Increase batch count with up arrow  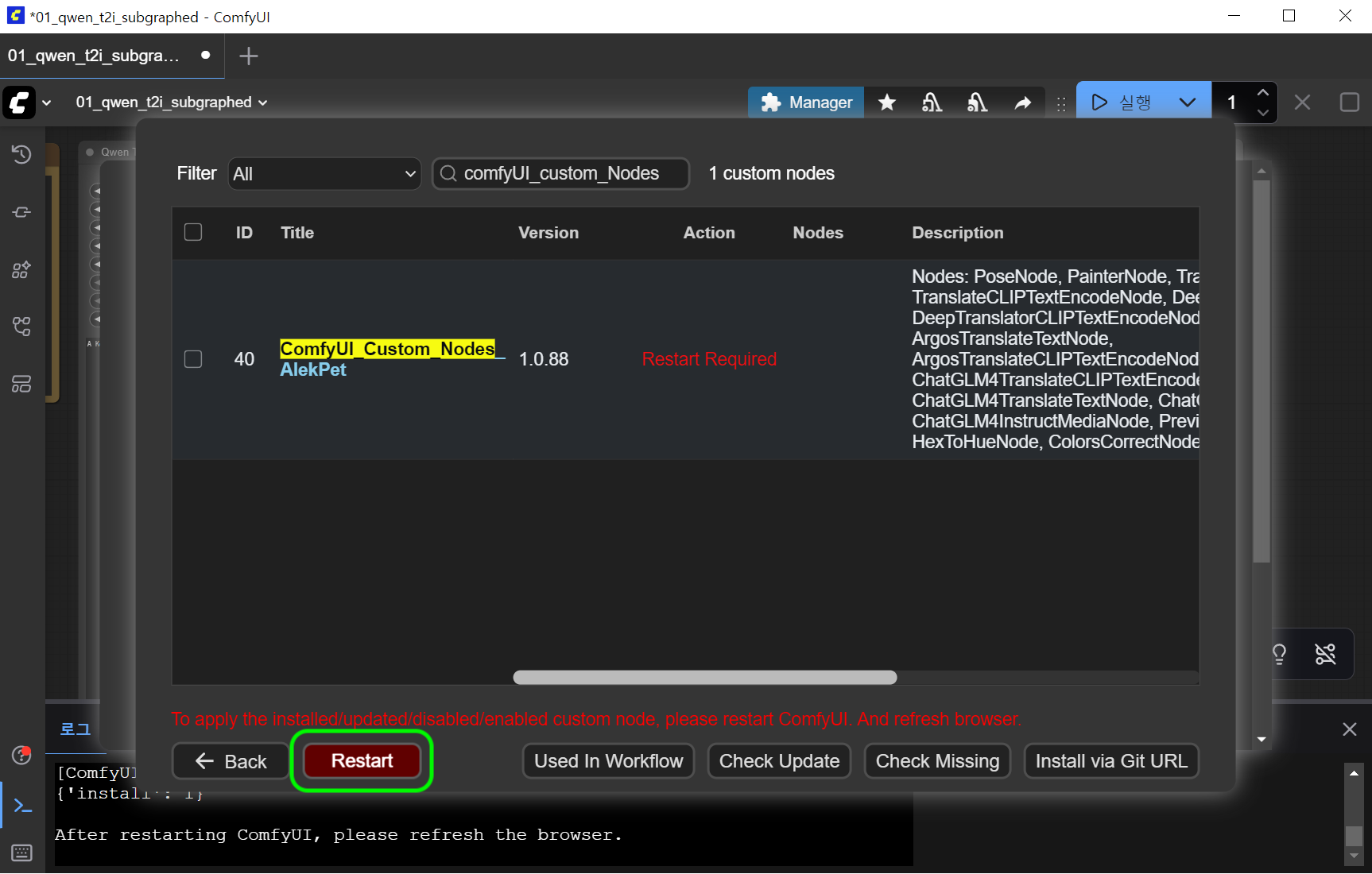(1263, 93)
